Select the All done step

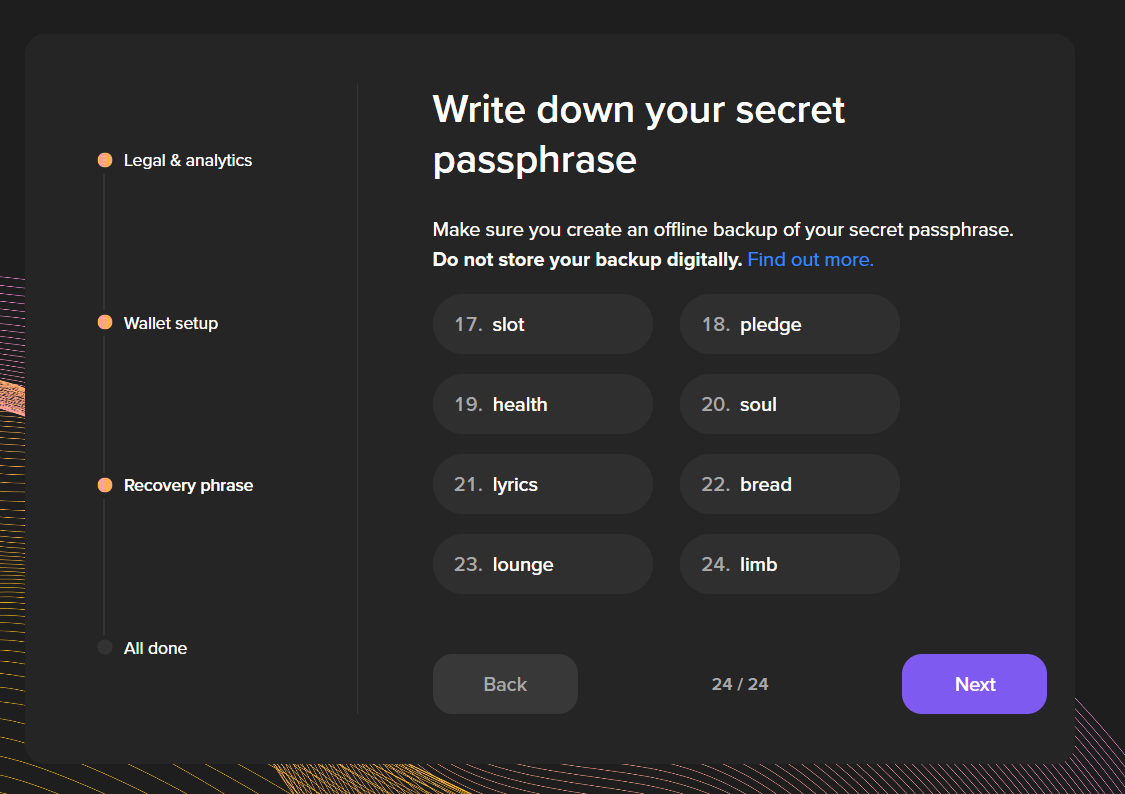(155, 647)
